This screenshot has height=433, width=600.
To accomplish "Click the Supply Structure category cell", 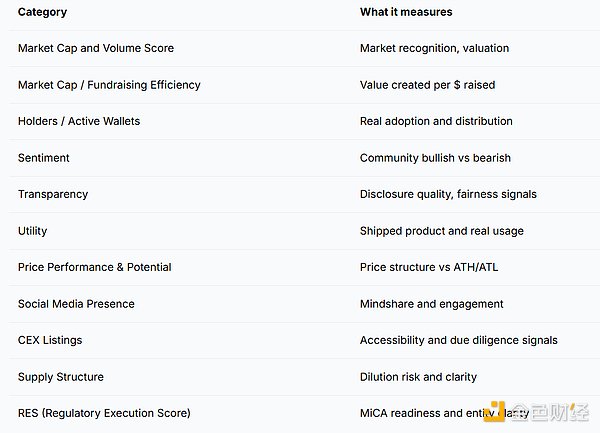I will [61, 377].
